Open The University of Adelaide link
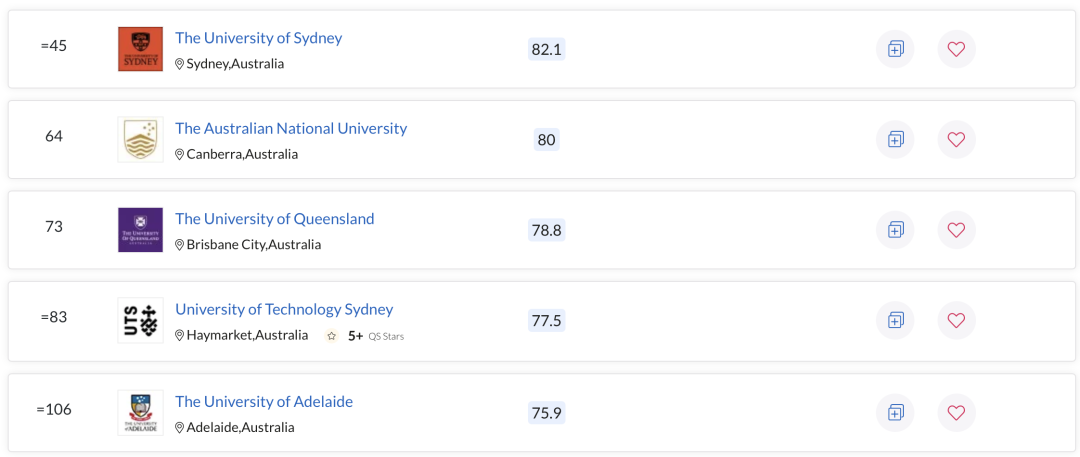Screen dimensions: 1080x457 (x=264, y=401)
